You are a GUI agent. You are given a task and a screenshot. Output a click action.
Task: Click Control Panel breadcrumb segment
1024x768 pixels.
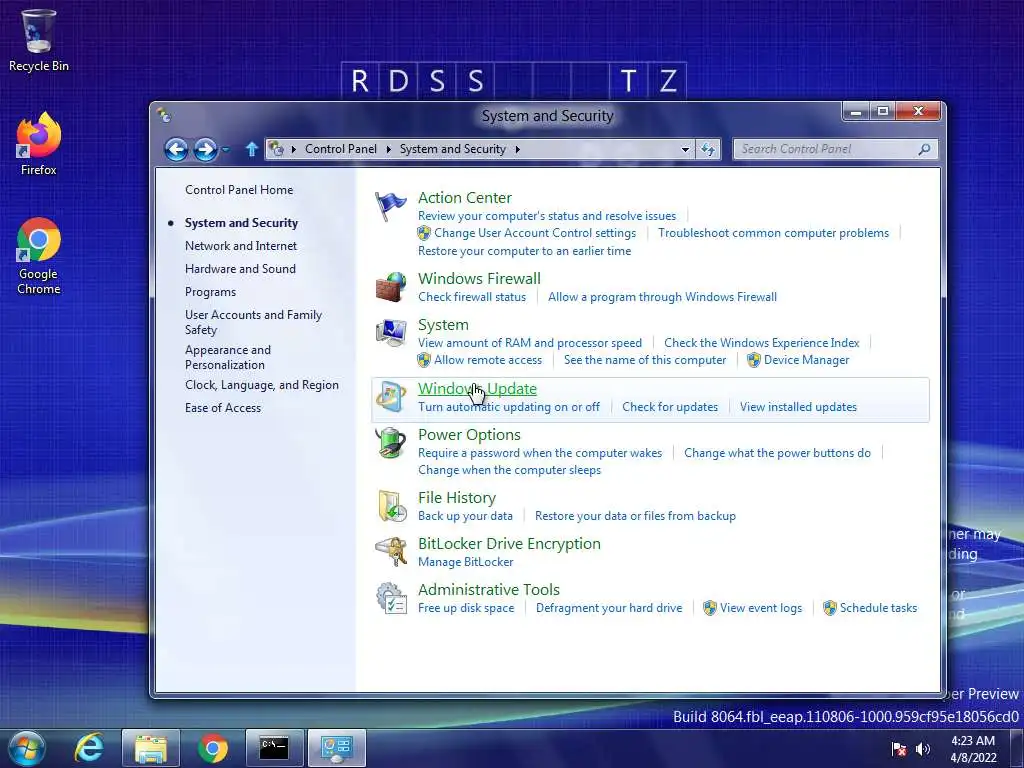(341, 149)
